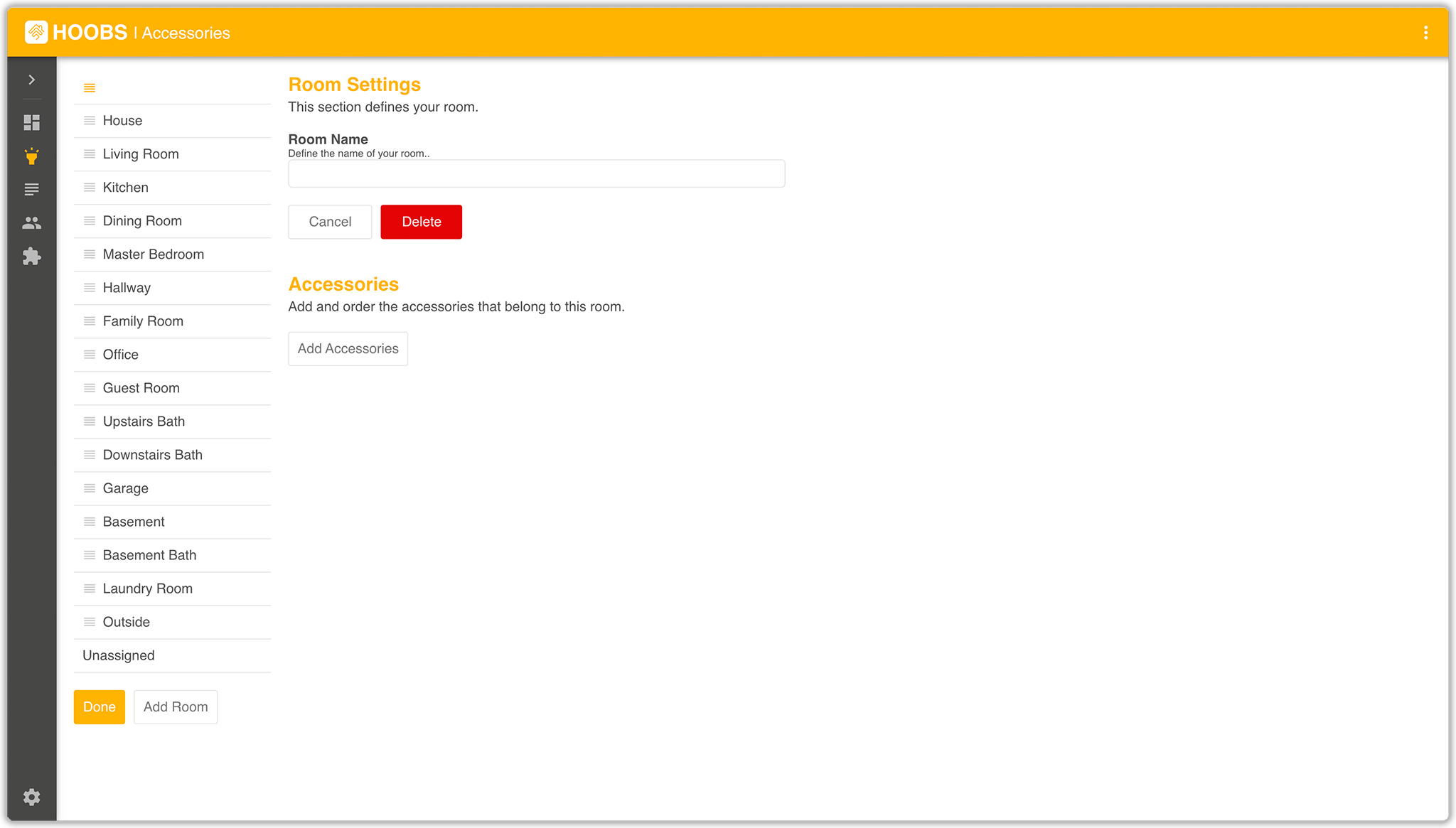
Task: Open the Garage room
Action: click(x=126, y=488)
